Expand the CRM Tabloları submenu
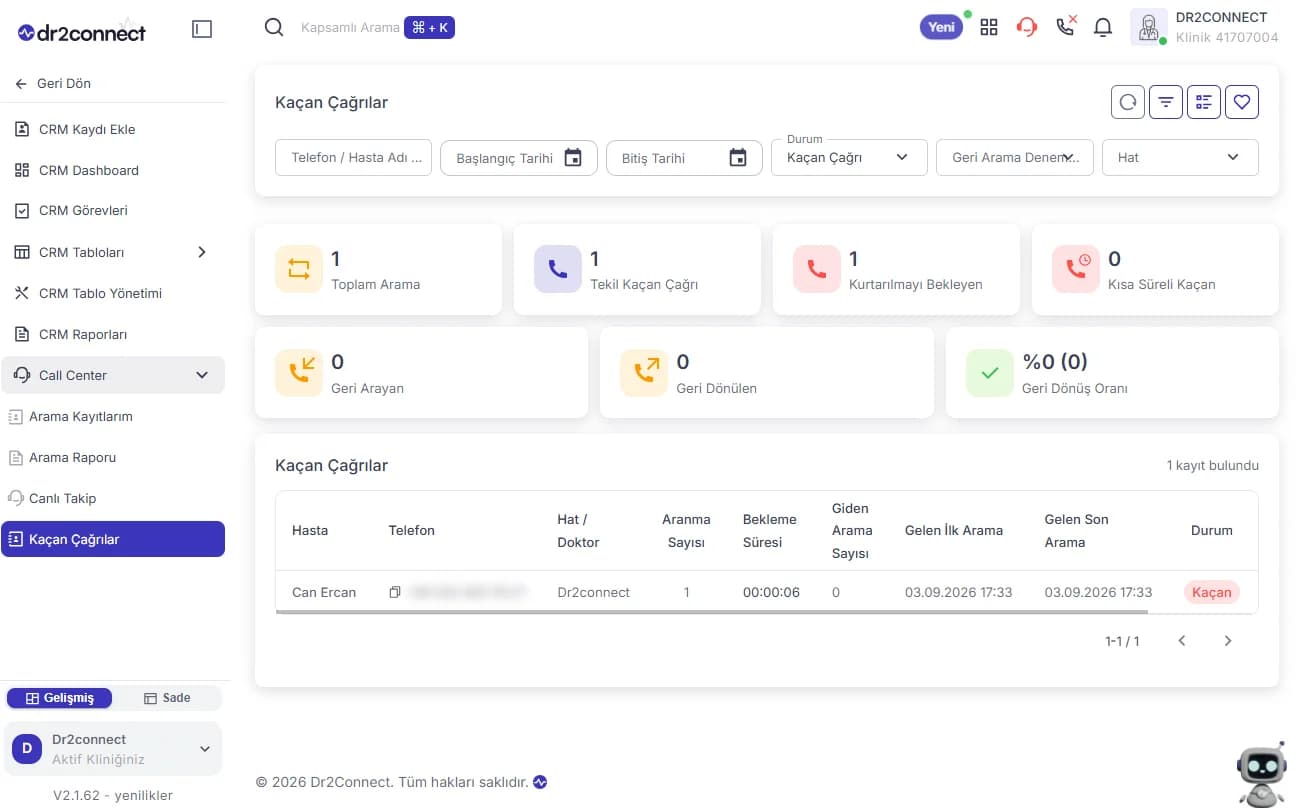 pos(202,252)
